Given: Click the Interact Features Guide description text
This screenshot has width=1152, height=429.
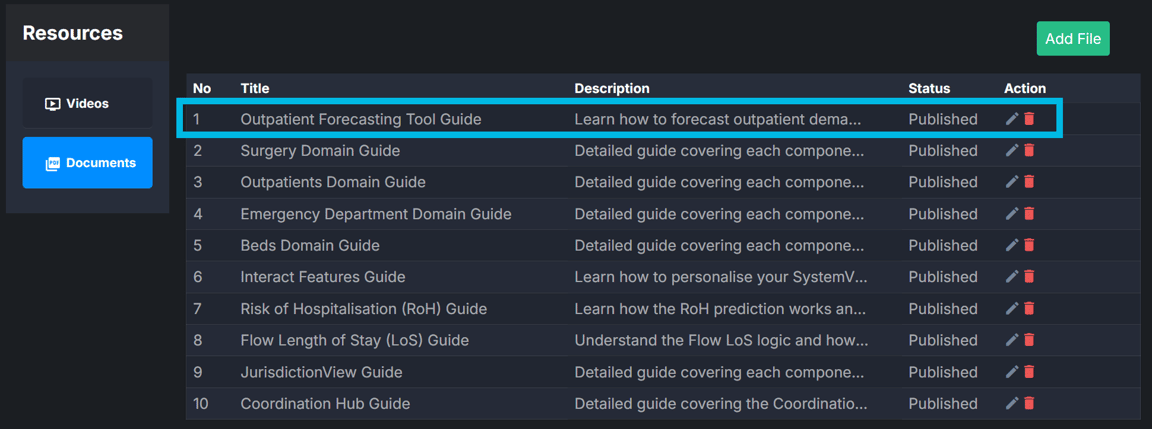Looking at the screenshot, I should [720, 277].
